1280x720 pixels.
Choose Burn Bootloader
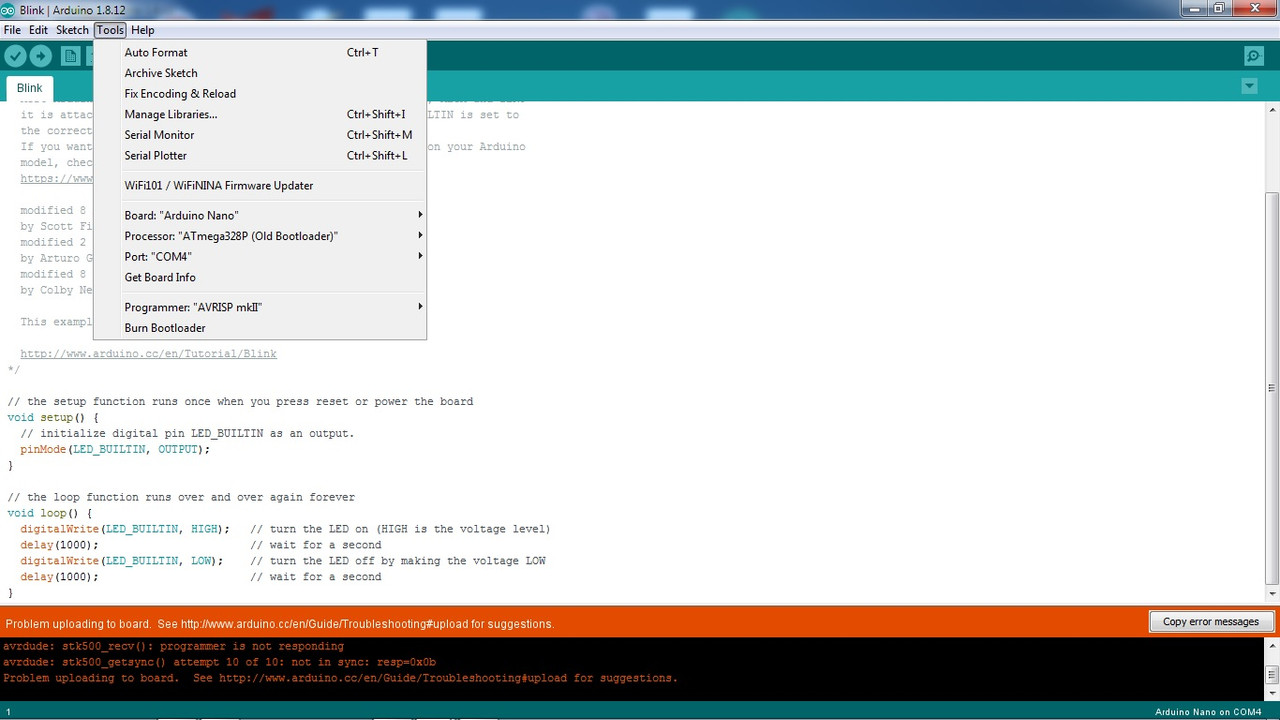tap(260, 328)
